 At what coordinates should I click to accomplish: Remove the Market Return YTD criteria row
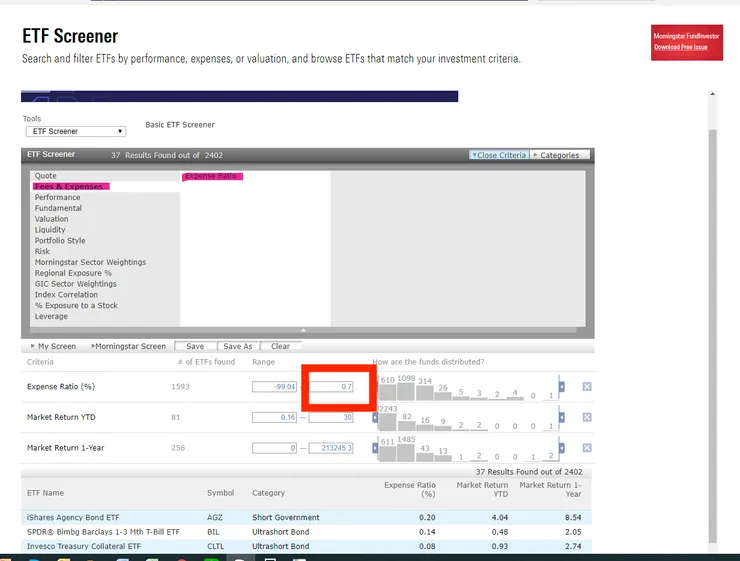click(x=587, y=417)
